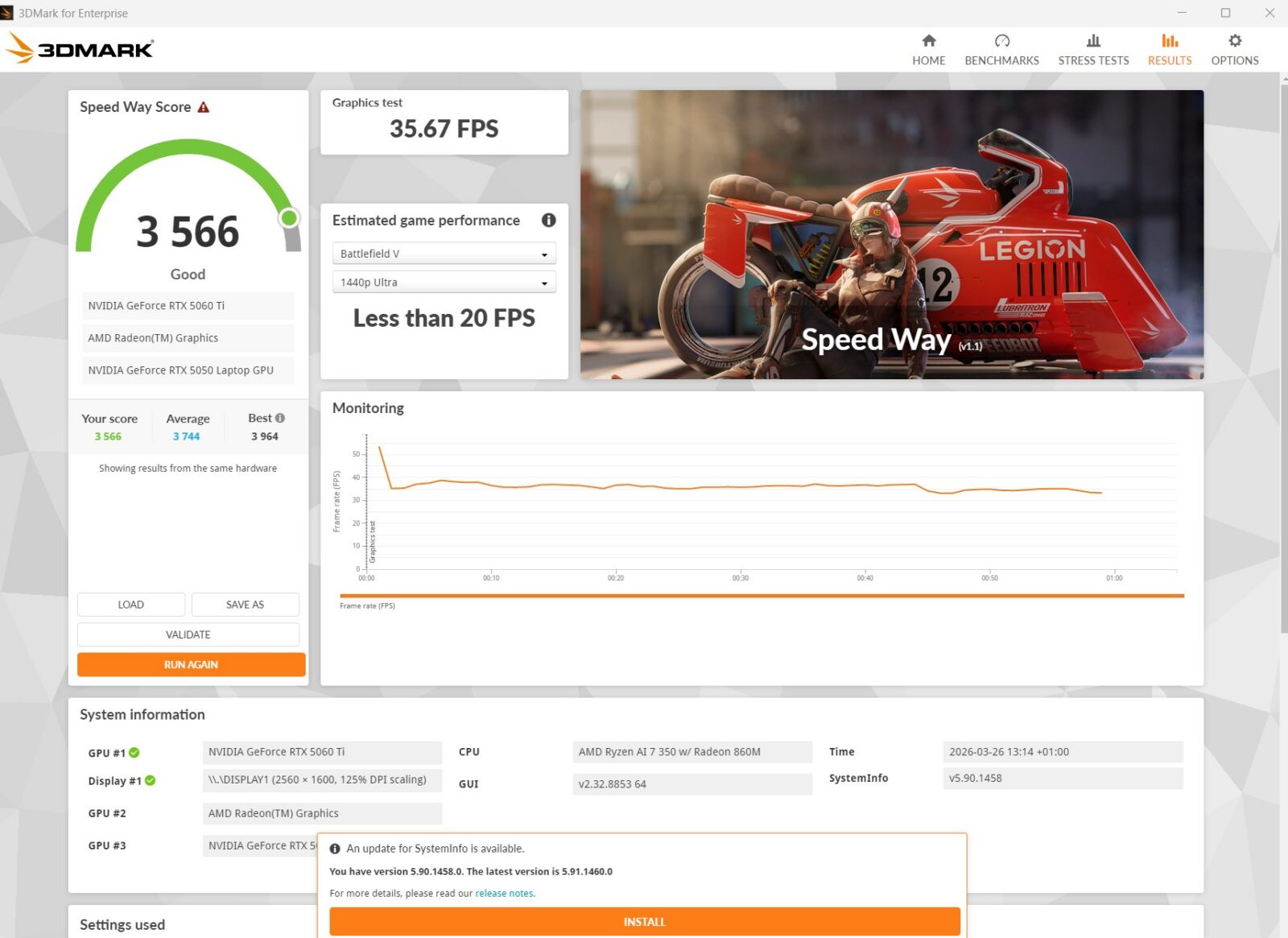Click the Speed Way benchmark artwork
Image resolution: width=1288 pixels, height=938 pixels.
pyautogui.click(x=891, y=234)
